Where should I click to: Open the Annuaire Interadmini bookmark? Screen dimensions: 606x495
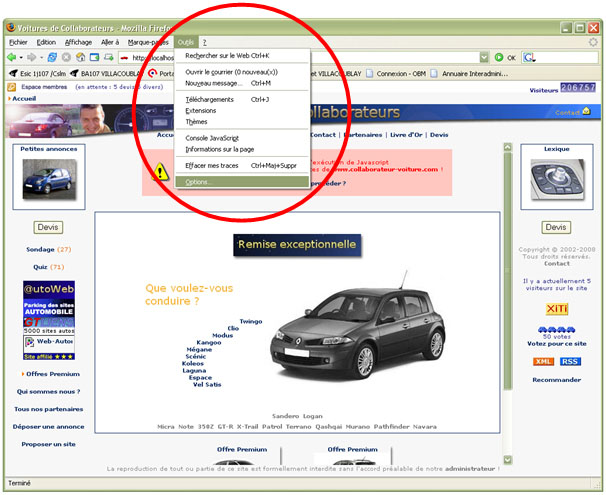click(470, 73)
